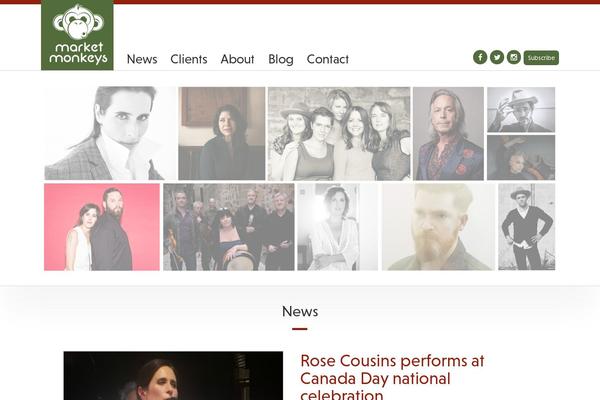Open the News menu item
600x400 pixels.
tap(142, 59)
